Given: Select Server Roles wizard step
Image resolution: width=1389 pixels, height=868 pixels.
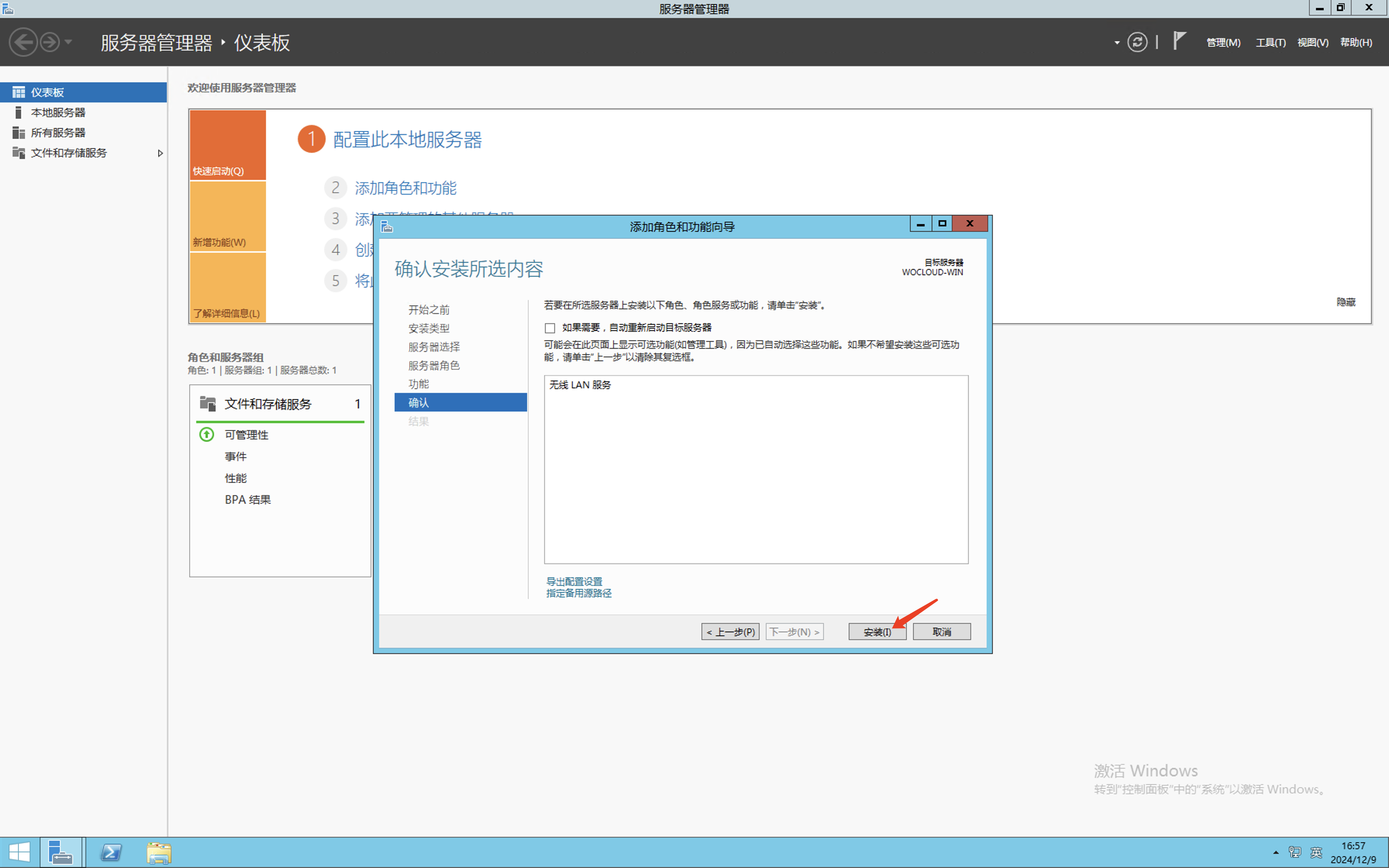Looking at the screenshot, I should [x=434, y=366].
